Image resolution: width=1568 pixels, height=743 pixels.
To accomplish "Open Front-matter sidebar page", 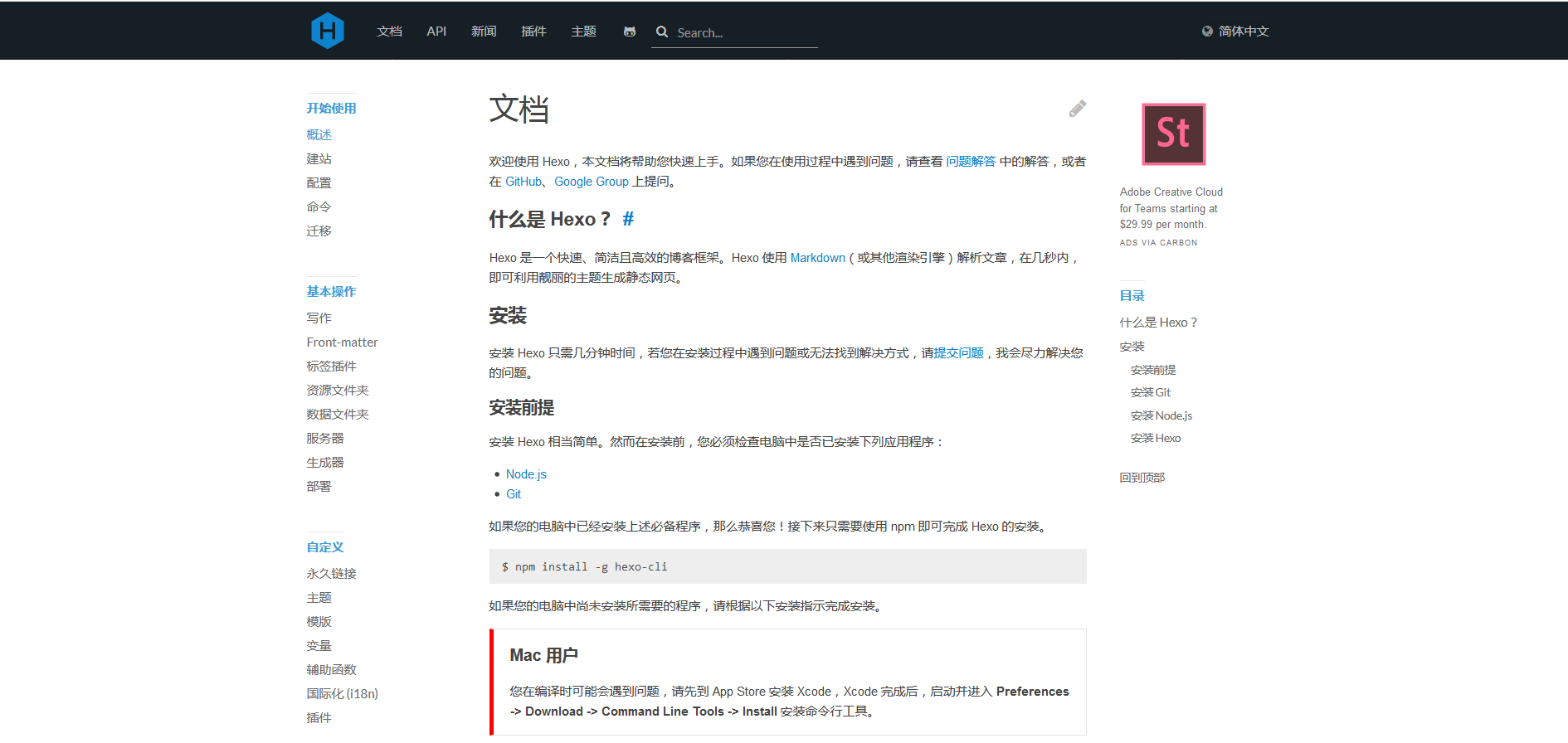I will click(342, 342).
